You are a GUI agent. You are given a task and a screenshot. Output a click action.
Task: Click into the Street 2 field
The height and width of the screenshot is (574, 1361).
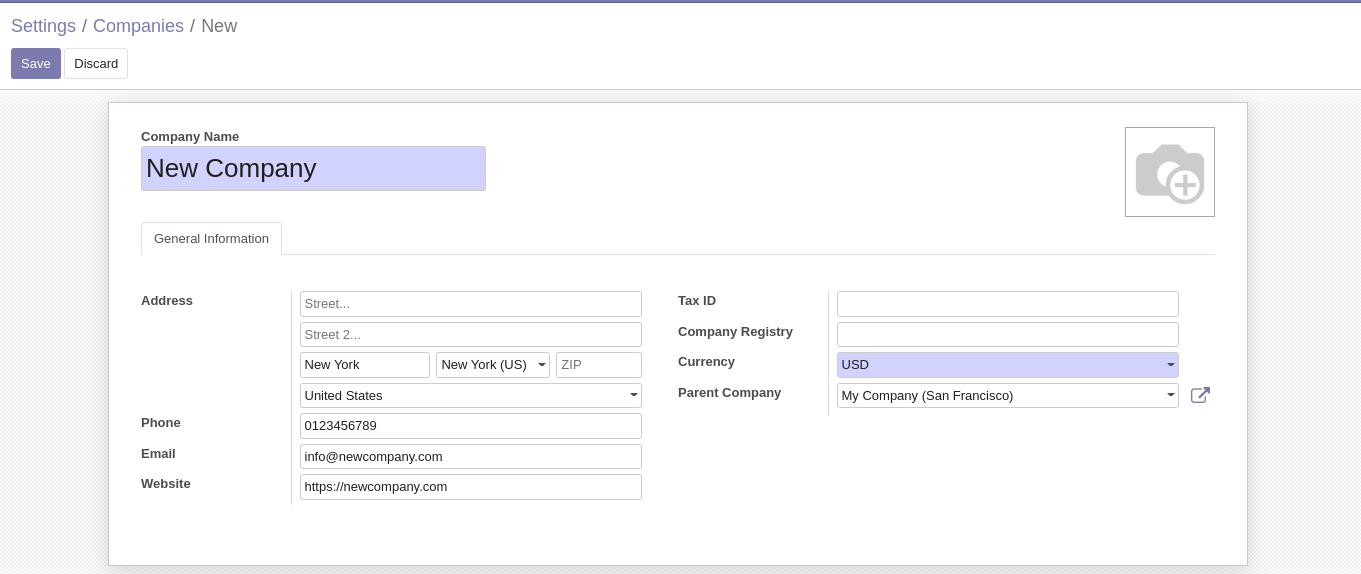pos(471,335)
